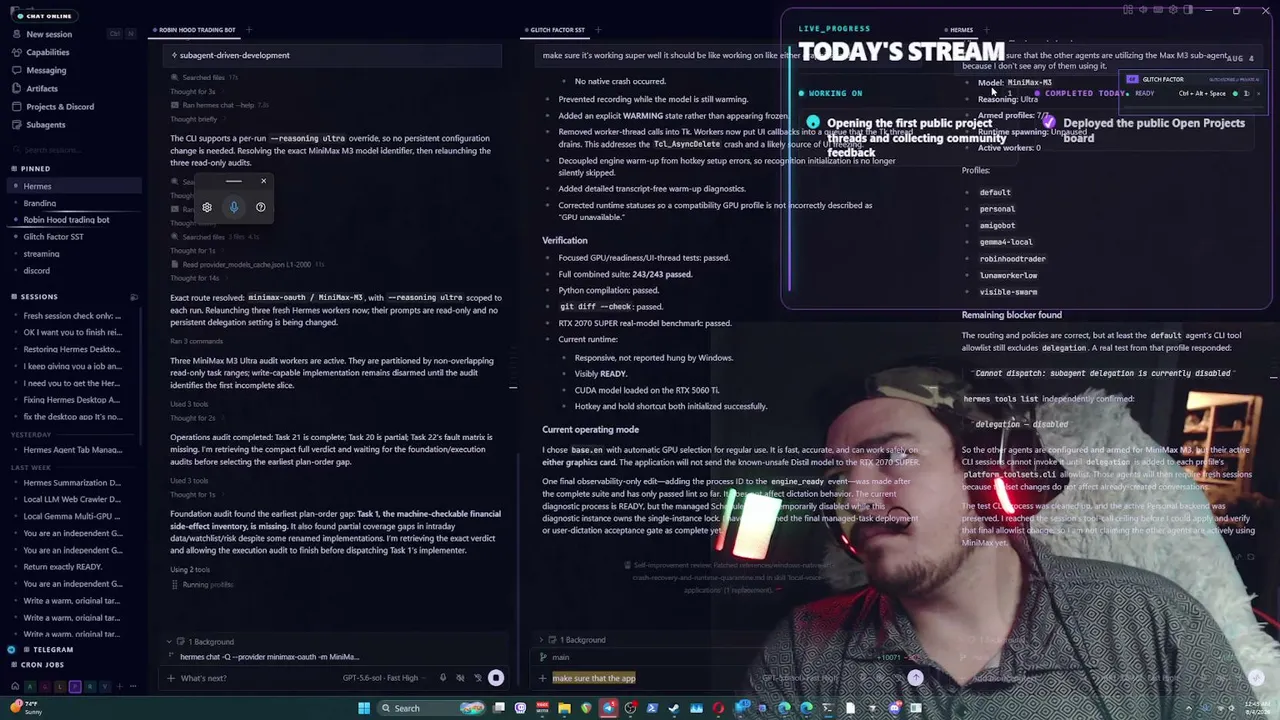Open pinned Glitch Factor SST session

72,237
